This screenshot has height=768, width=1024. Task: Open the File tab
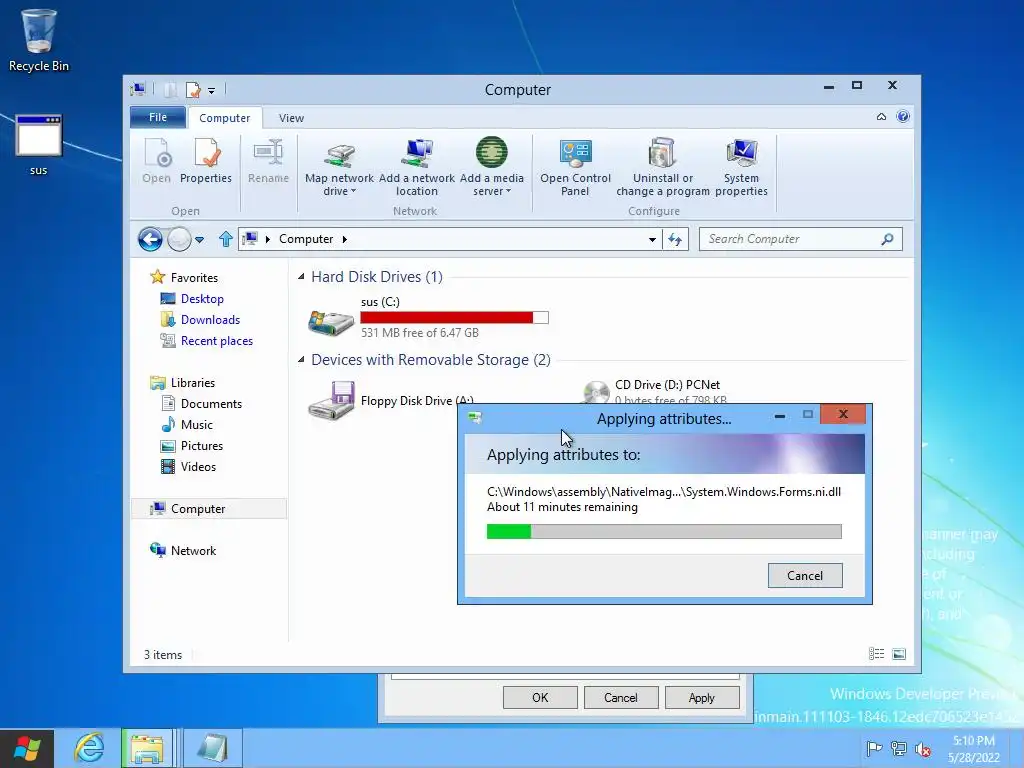pos(158,118)
